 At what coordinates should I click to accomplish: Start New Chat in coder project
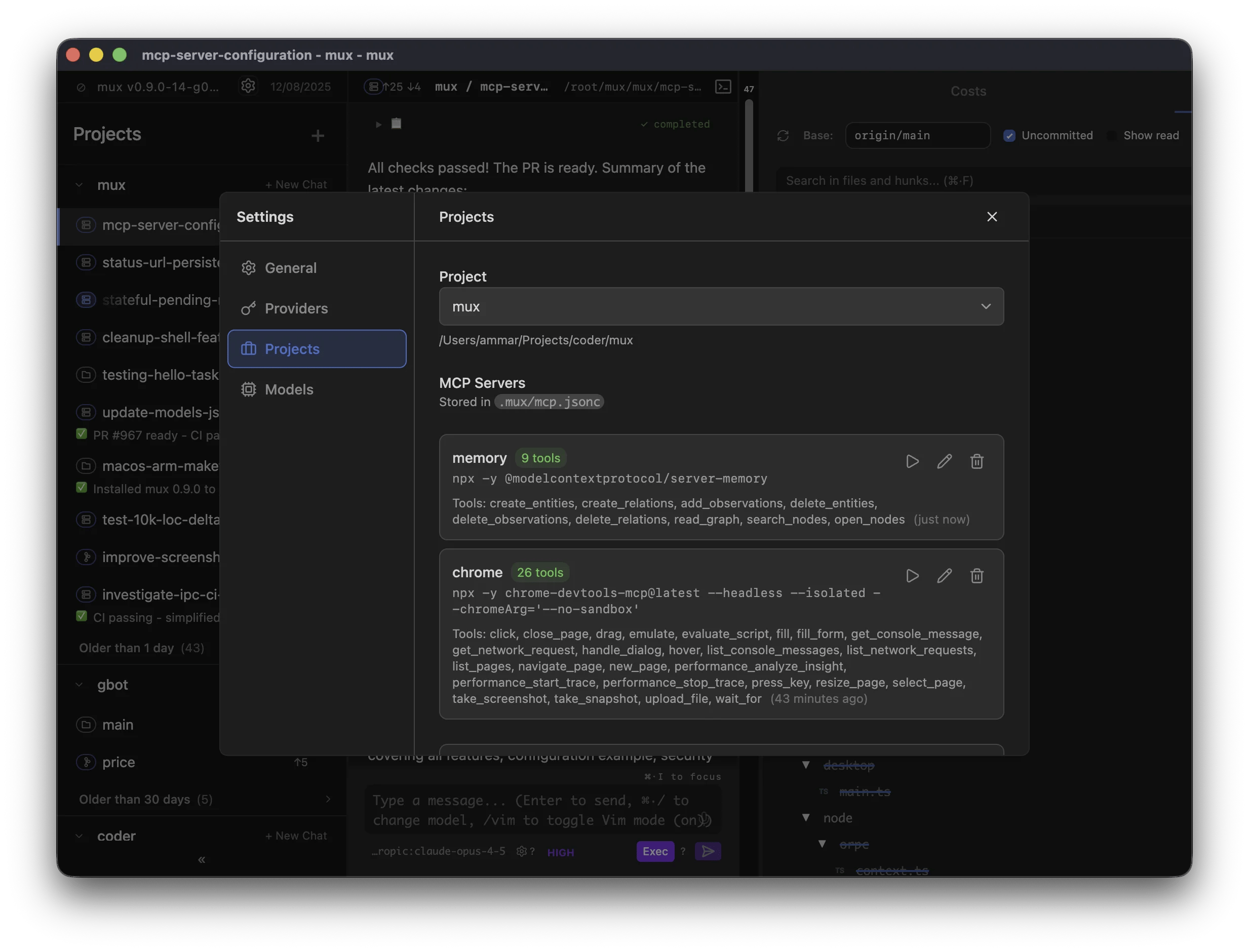(296, 836)
